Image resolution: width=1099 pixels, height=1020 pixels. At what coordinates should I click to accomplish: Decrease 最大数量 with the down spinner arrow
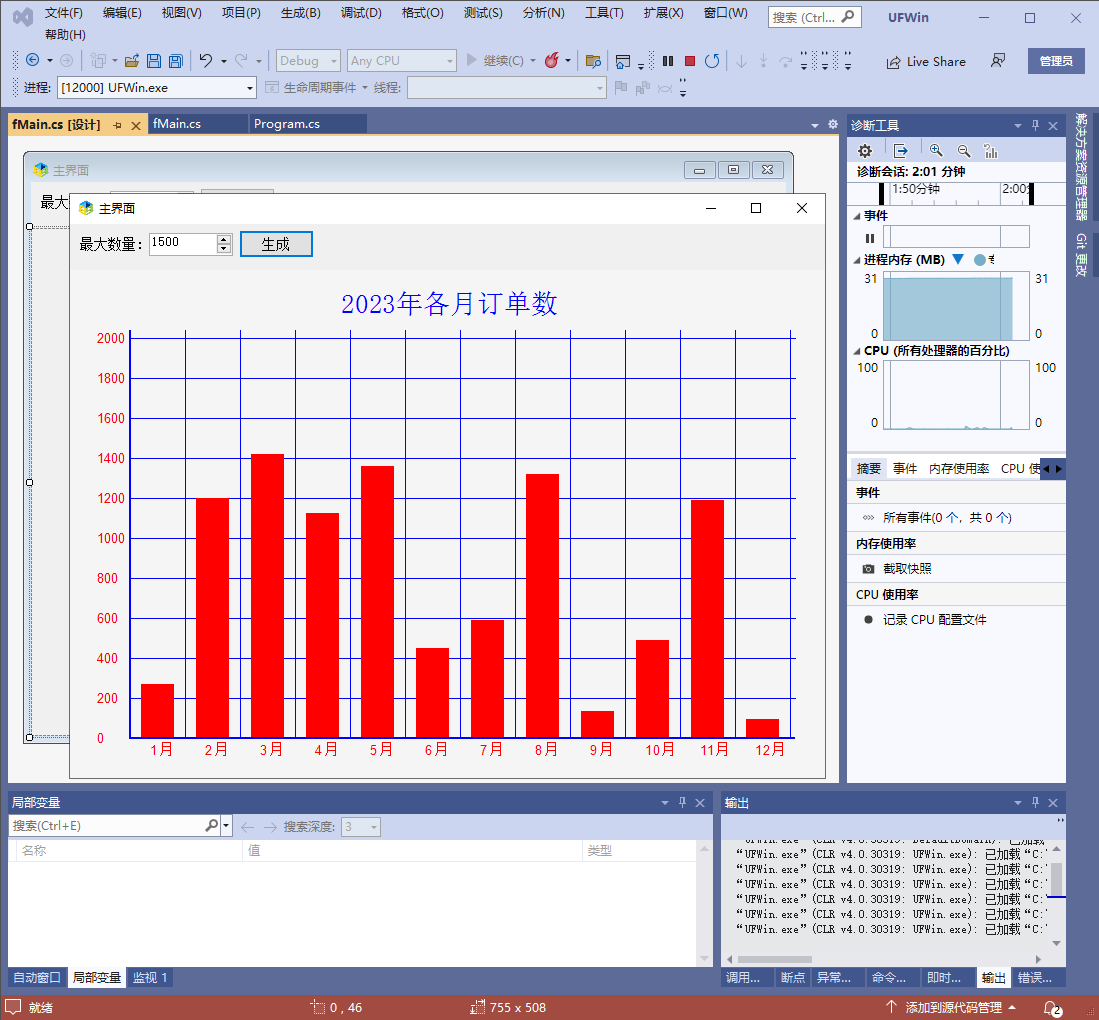point(224,249)
